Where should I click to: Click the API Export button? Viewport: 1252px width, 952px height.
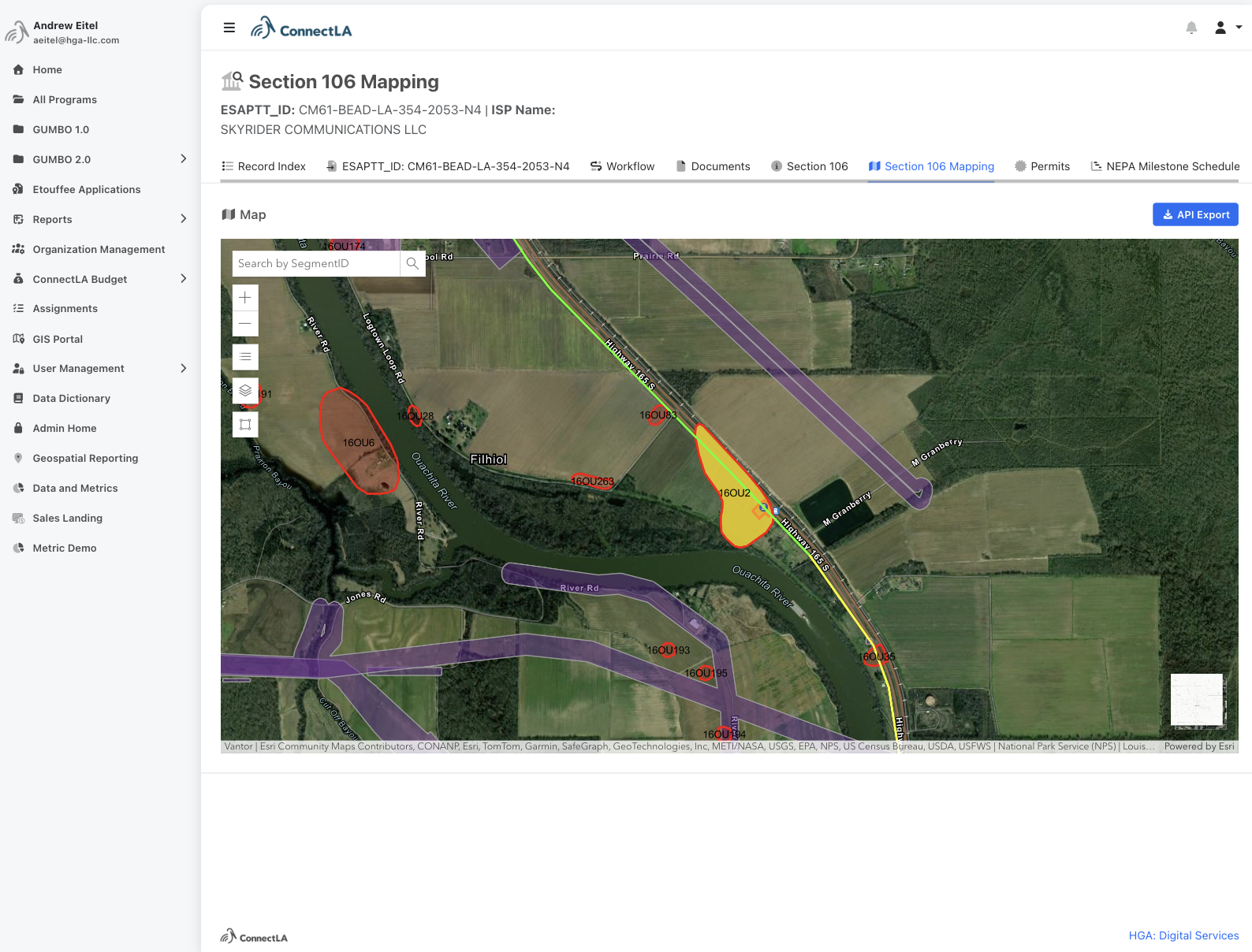click(x=1195, y=214)
